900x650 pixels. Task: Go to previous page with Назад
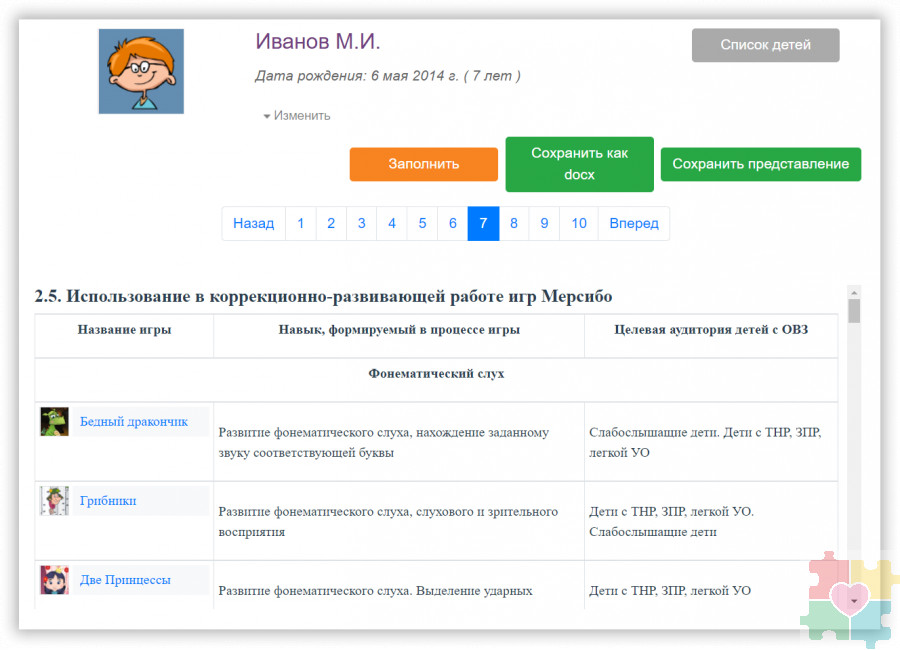[254, 223]
